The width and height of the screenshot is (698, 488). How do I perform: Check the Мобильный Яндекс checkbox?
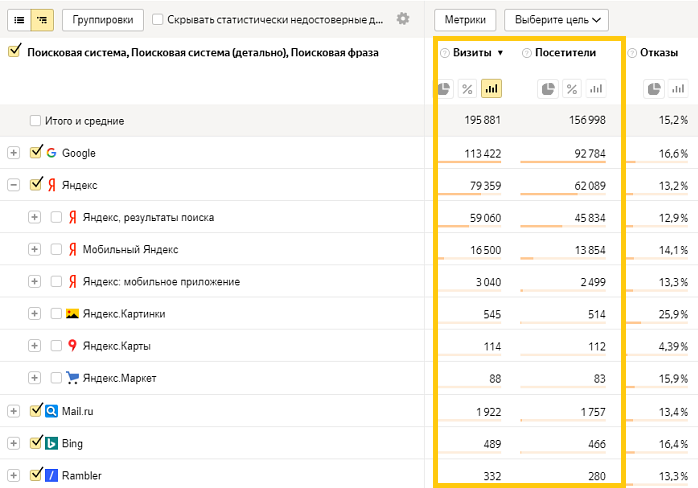click(56, 249)
